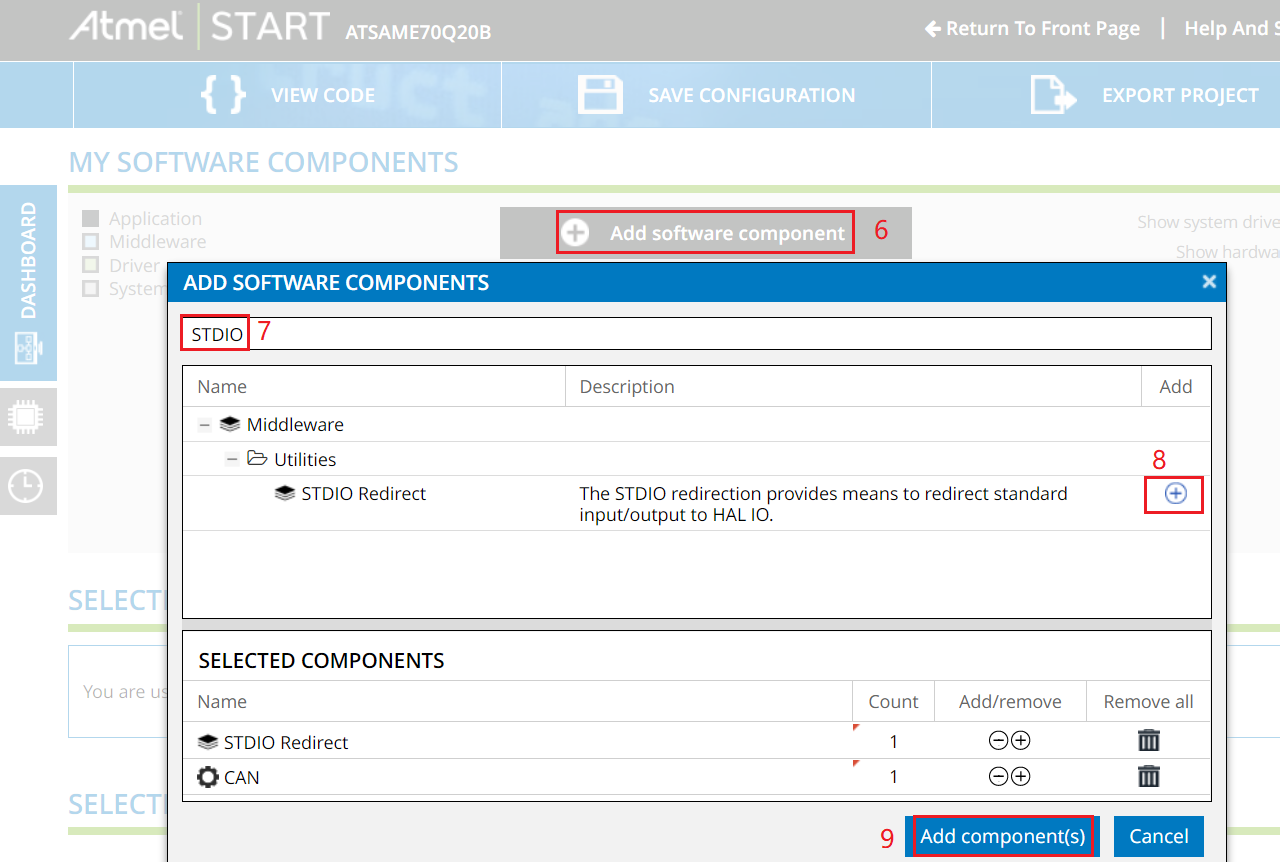Click trash icon for STDIO Redirect row

[1149, 741]
